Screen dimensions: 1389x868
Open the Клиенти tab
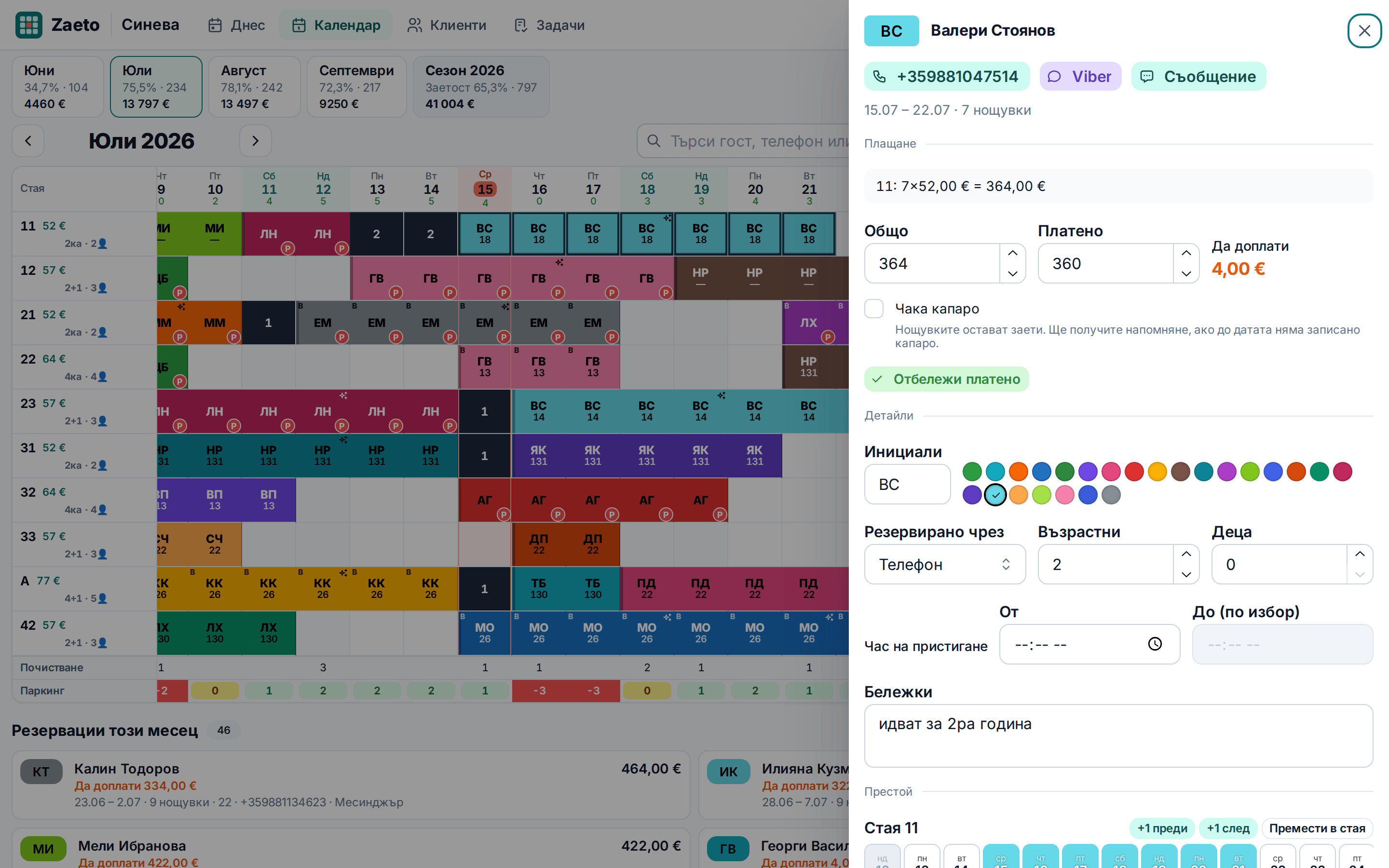coord(447,25)
